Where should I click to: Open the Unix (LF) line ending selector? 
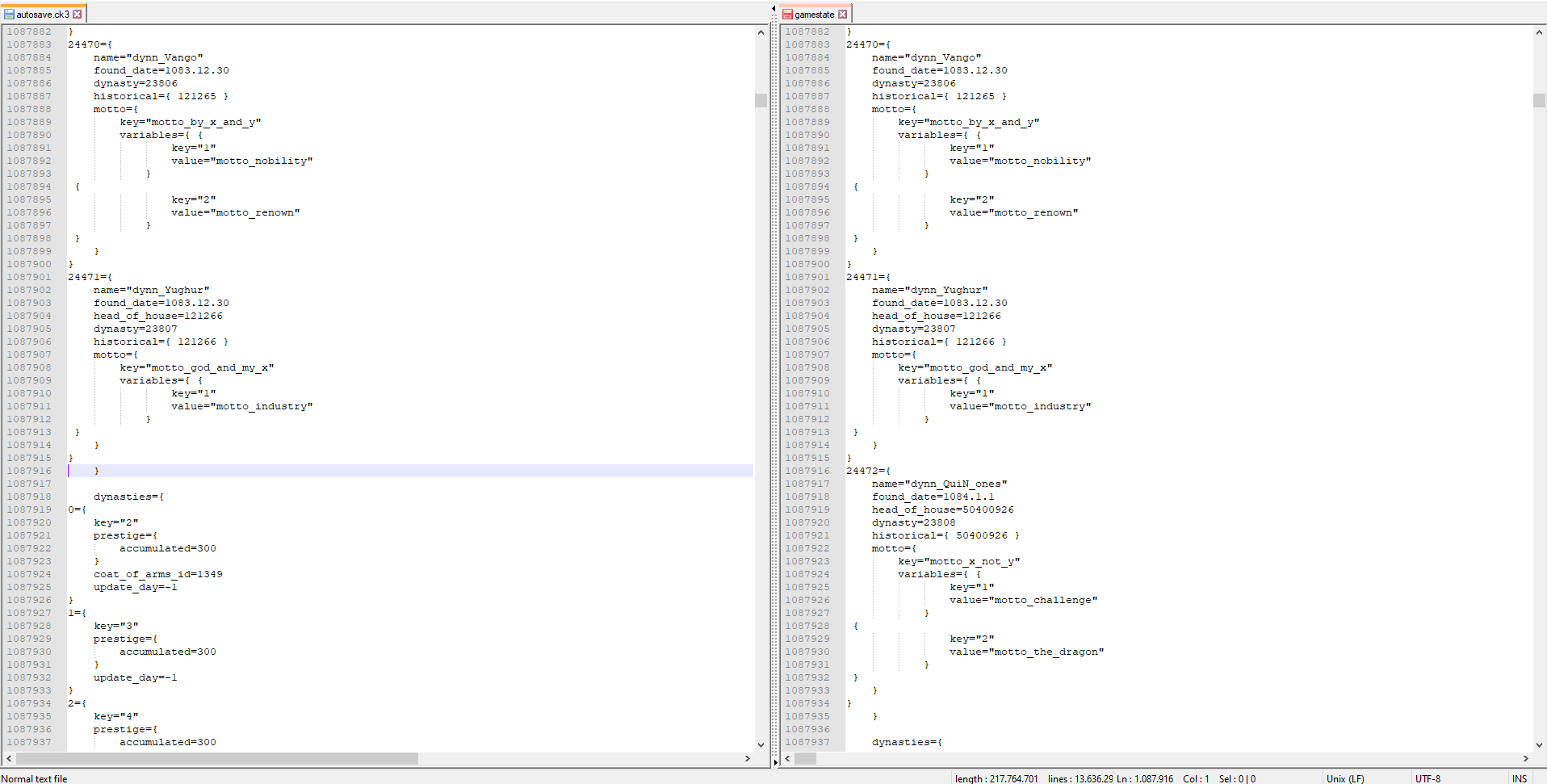coord(1345,778)
